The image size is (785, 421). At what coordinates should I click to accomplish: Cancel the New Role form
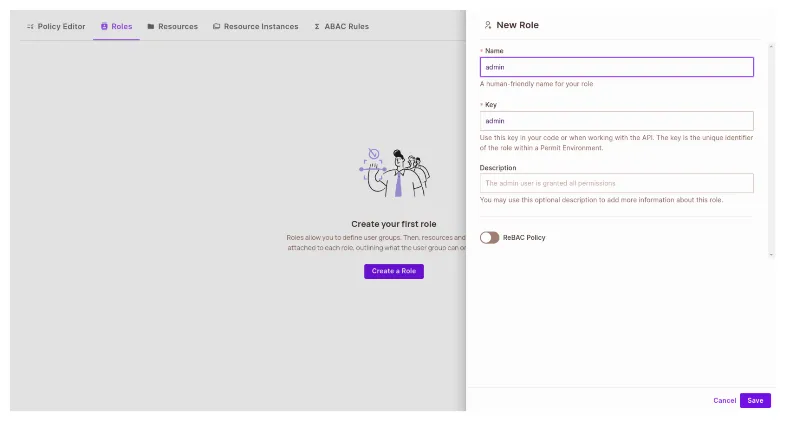(724, 400)
